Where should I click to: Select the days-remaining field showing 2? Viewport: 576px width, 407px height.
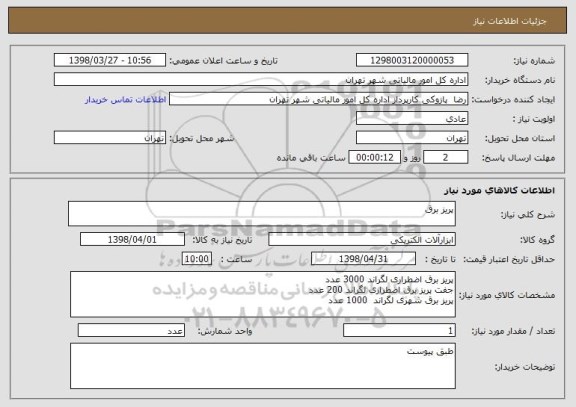click(x=446, y=157)
